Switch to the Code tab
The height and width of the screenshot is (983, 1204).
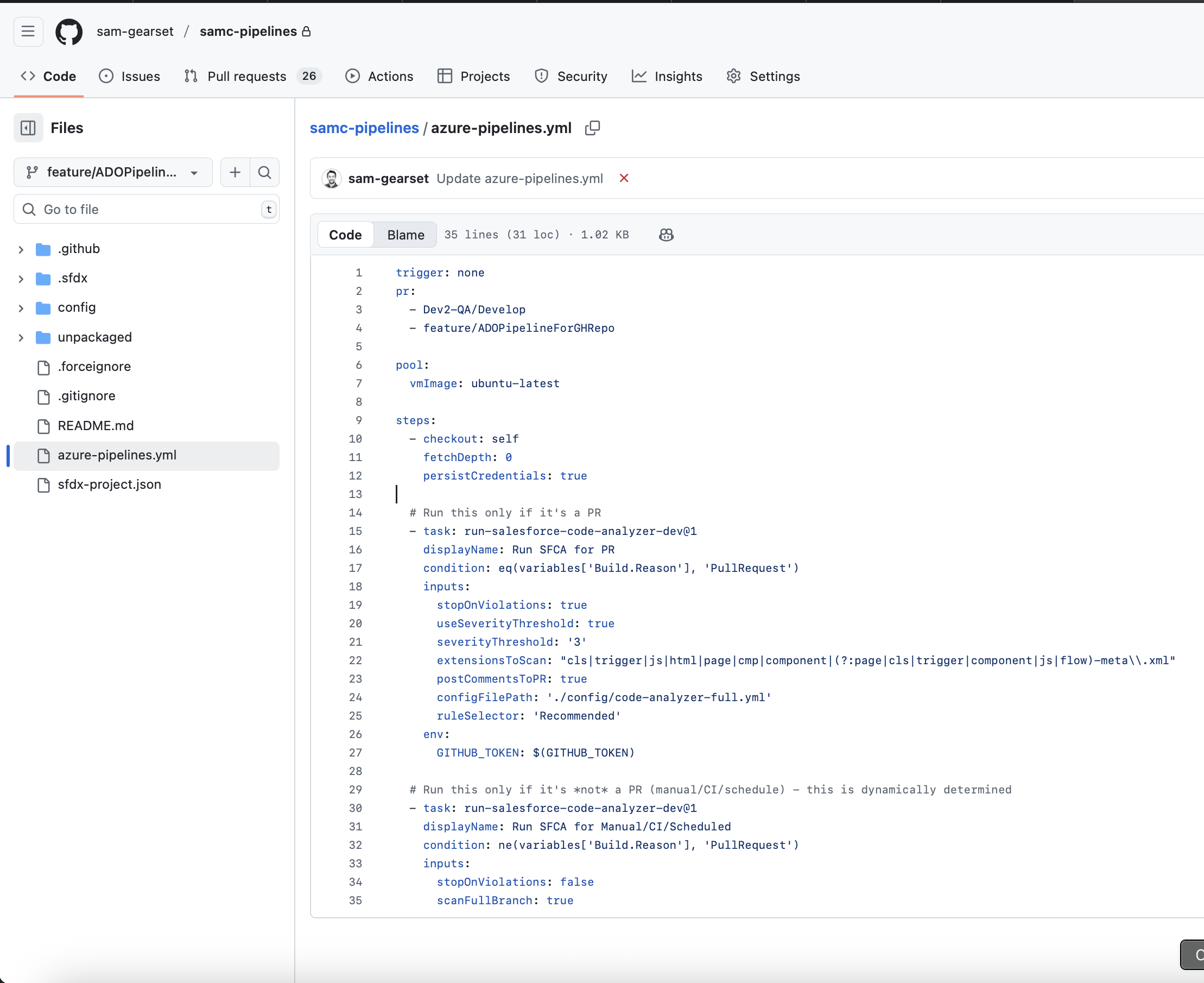click(49, 77)
